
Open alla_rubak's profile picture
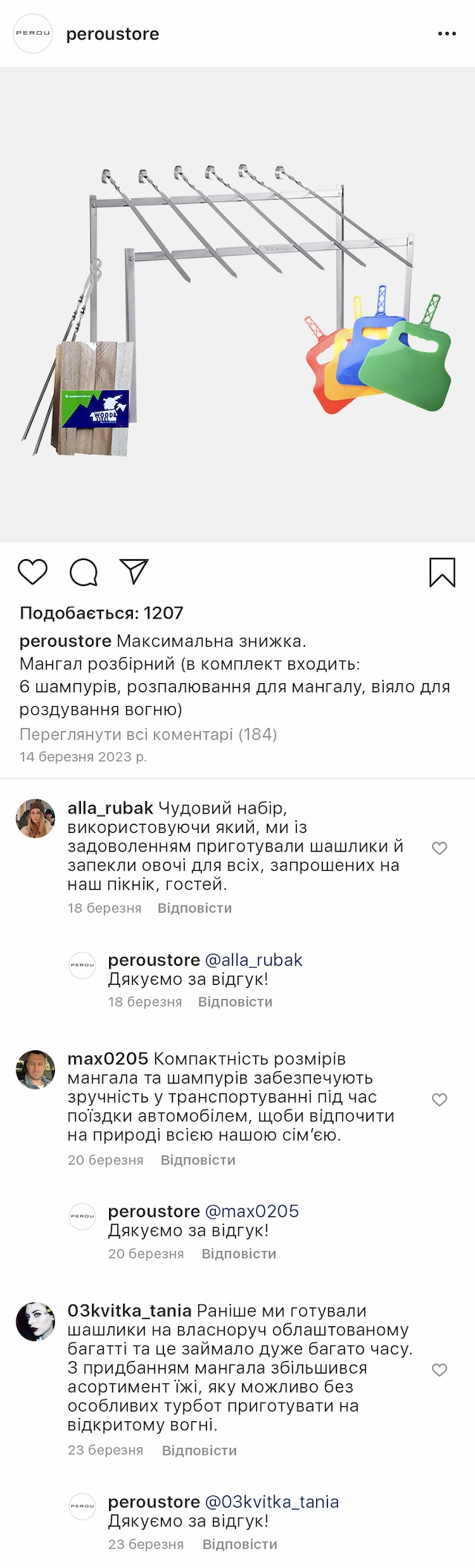click(36, 818)
